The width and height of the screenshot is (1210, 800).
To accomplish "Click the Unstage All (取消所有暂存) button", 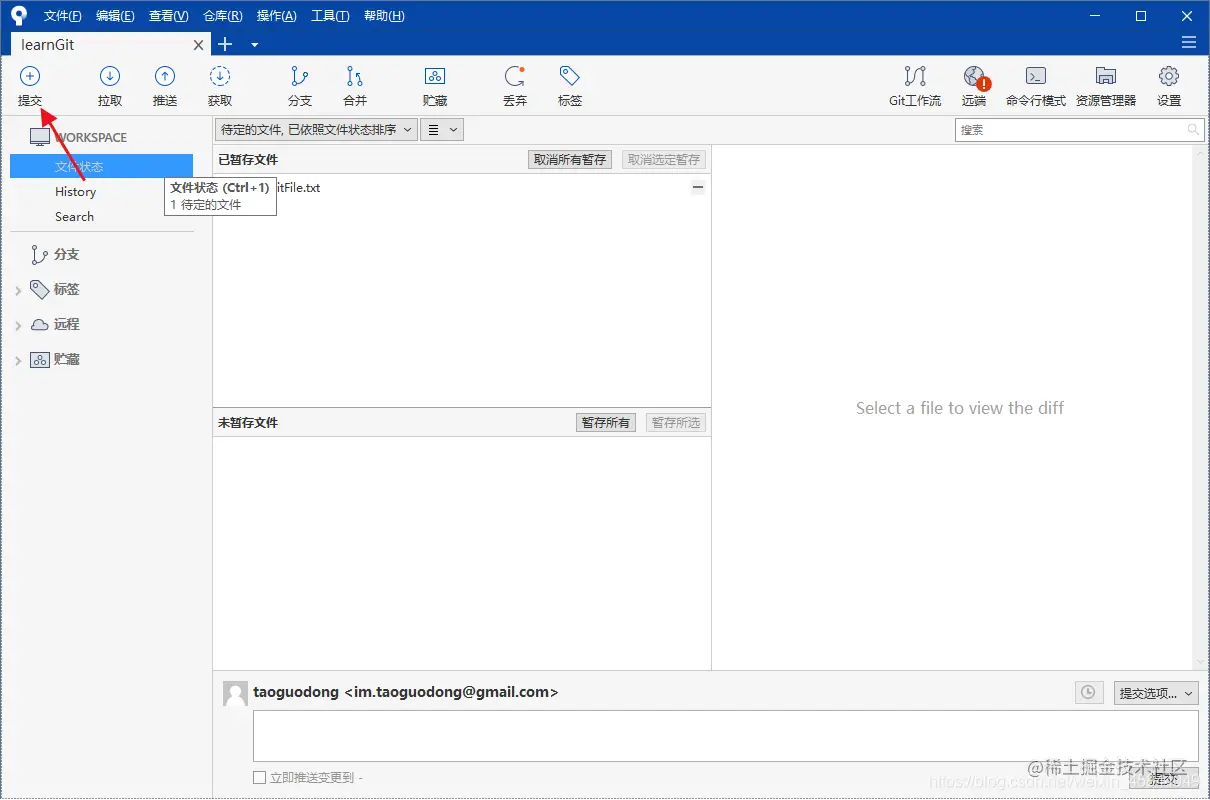I will (570, 160).
